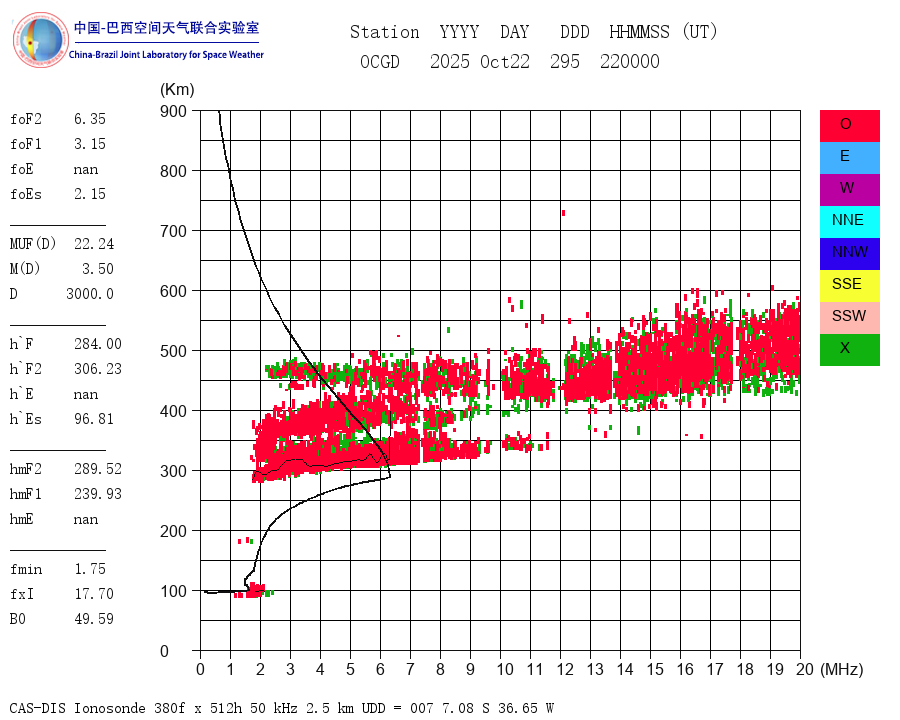Click the 100 km y-axis tick label
Image resolution: width=900 pixels, height=720 pixels.
(x=173, y=591)
